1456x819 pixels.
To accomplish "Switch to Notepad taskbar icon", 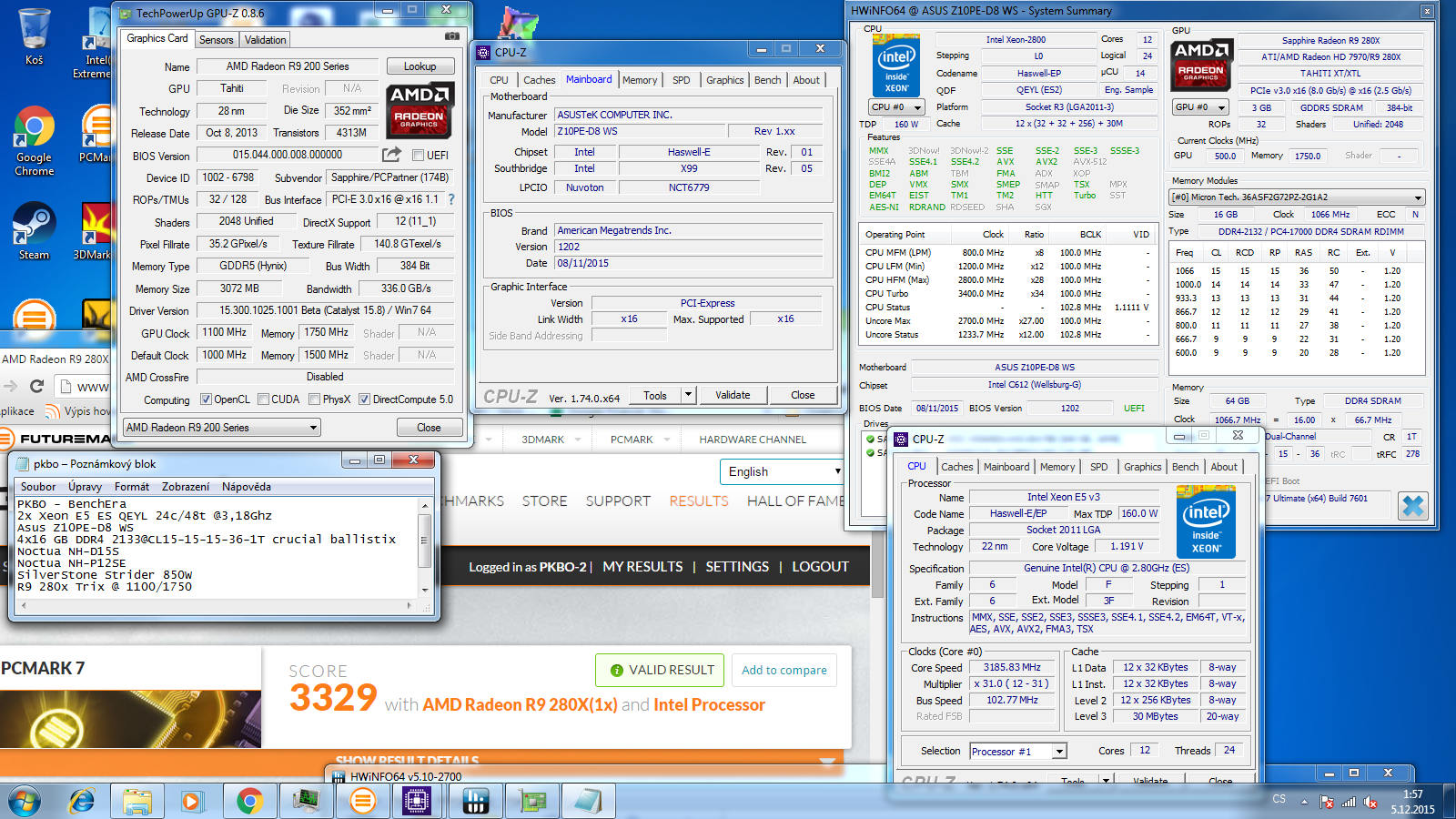I will pyautogui.click(x=588, y=802).
